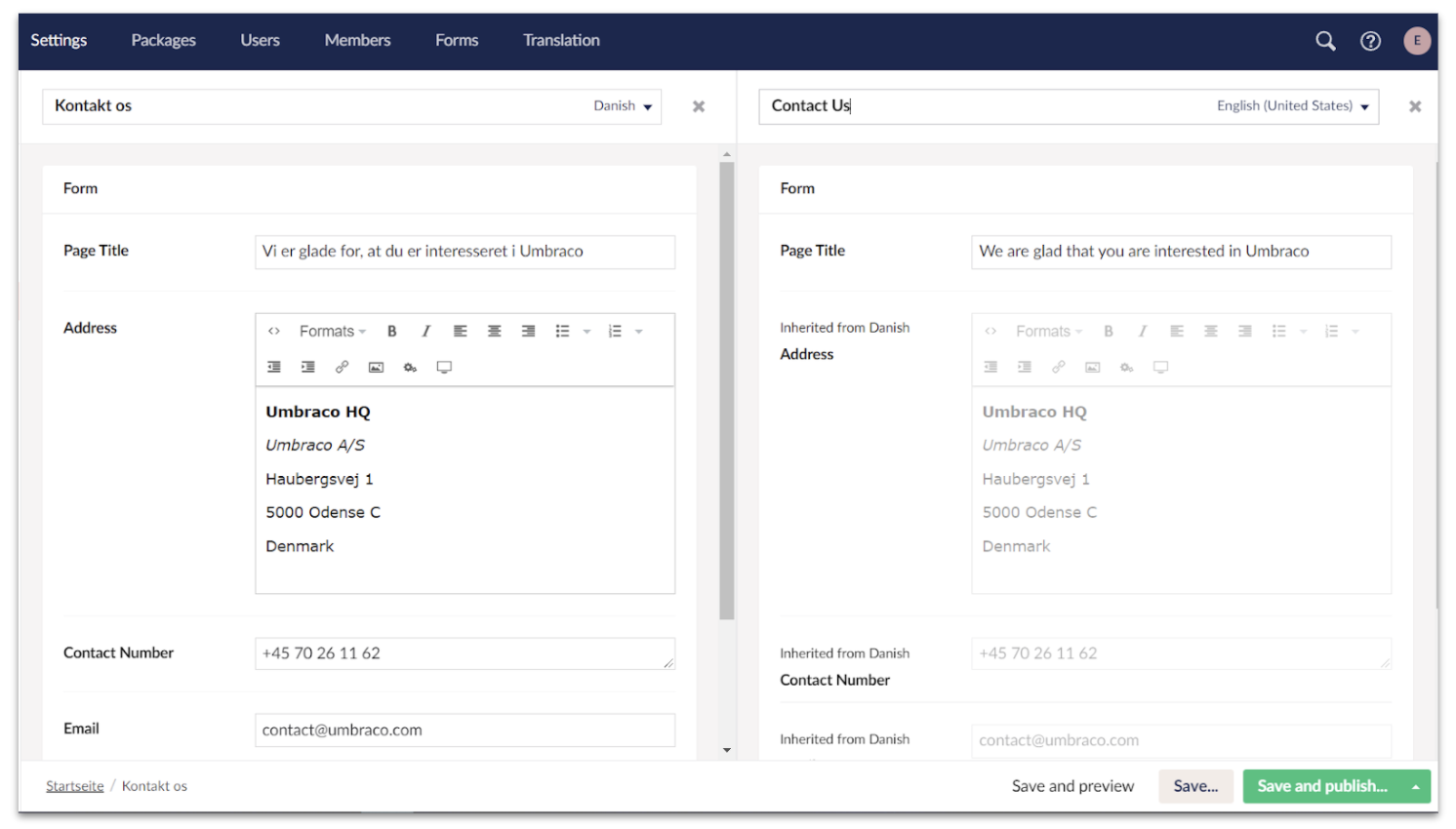Open the Startseite breadcrumb link
Viewport: 1456px width, 829px height.
coord(74,785)
